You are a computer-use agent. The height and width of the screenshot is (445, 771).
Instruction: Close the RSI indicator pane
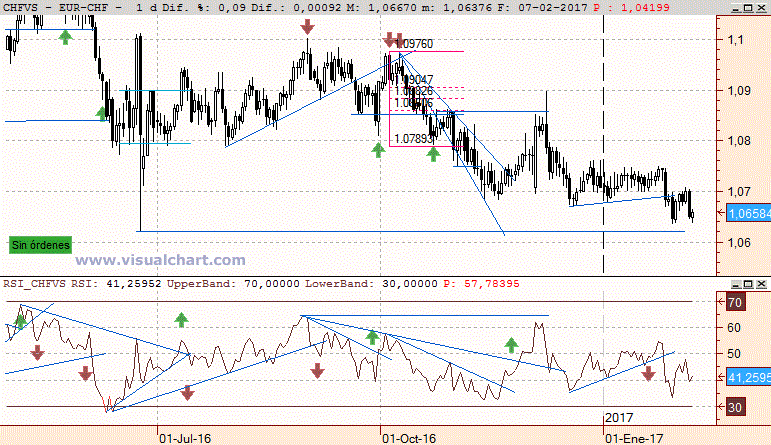(x=761, y=284)
